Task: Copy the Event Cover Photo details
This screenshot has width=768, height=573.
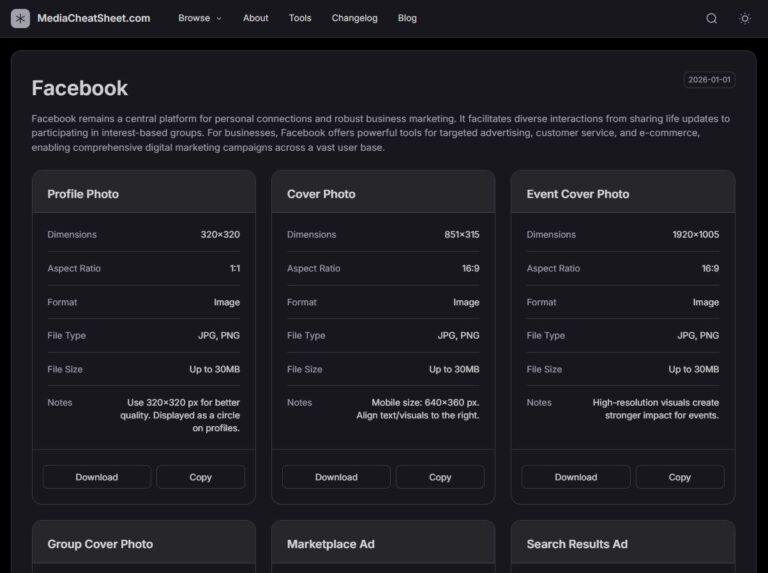Action: tap(680, 477)
